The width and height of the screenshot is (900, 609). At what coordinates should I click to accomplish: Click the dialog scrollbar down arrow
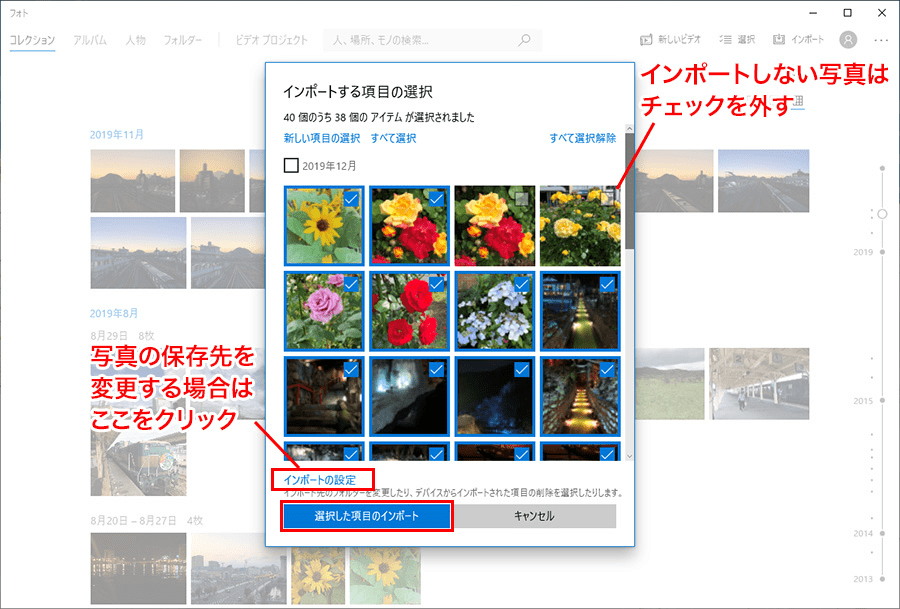point(629,456)
